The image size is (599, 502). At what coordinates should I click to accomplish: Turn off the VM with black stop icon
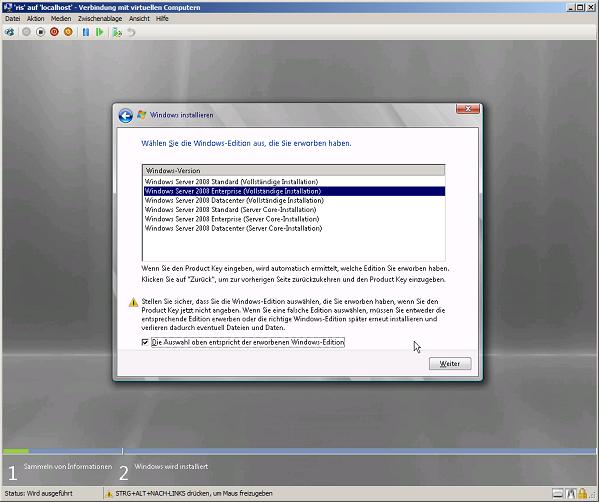click(40, 32)
